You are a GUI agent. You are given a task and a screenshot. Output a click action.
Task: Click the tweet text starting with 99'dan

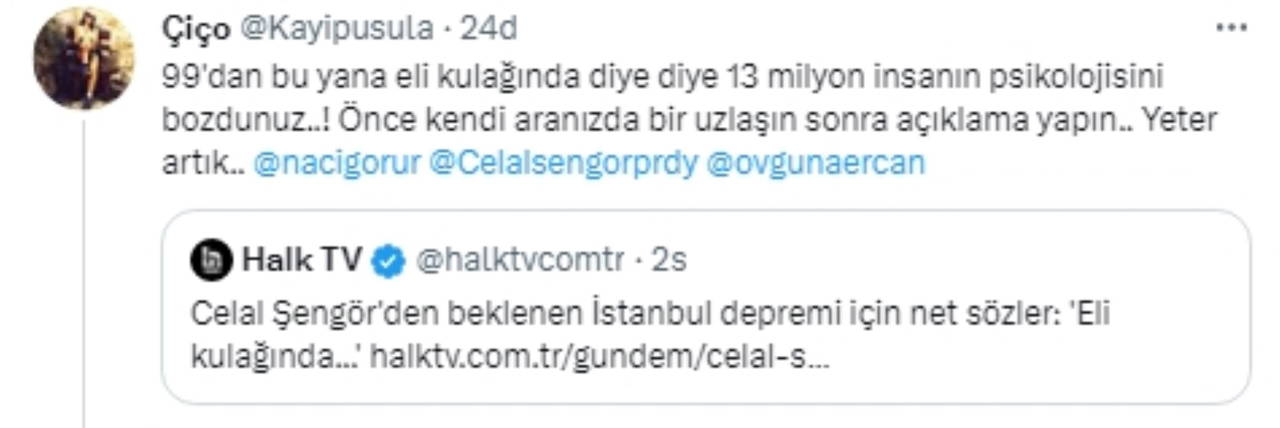click(x=689, y=120)
